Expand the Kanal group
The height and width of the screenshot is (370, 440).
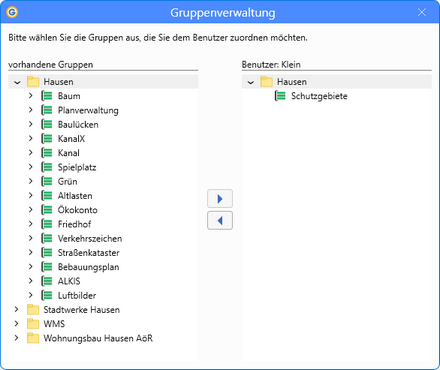[x=31, y=153]
